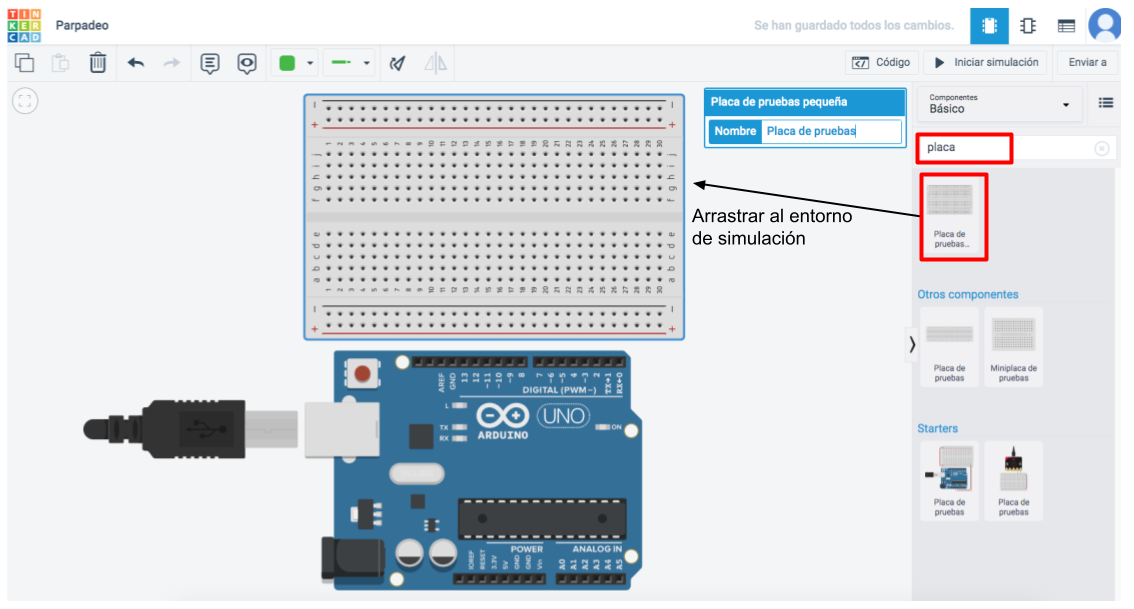Open the wire color dropdown

click(296, 63)
